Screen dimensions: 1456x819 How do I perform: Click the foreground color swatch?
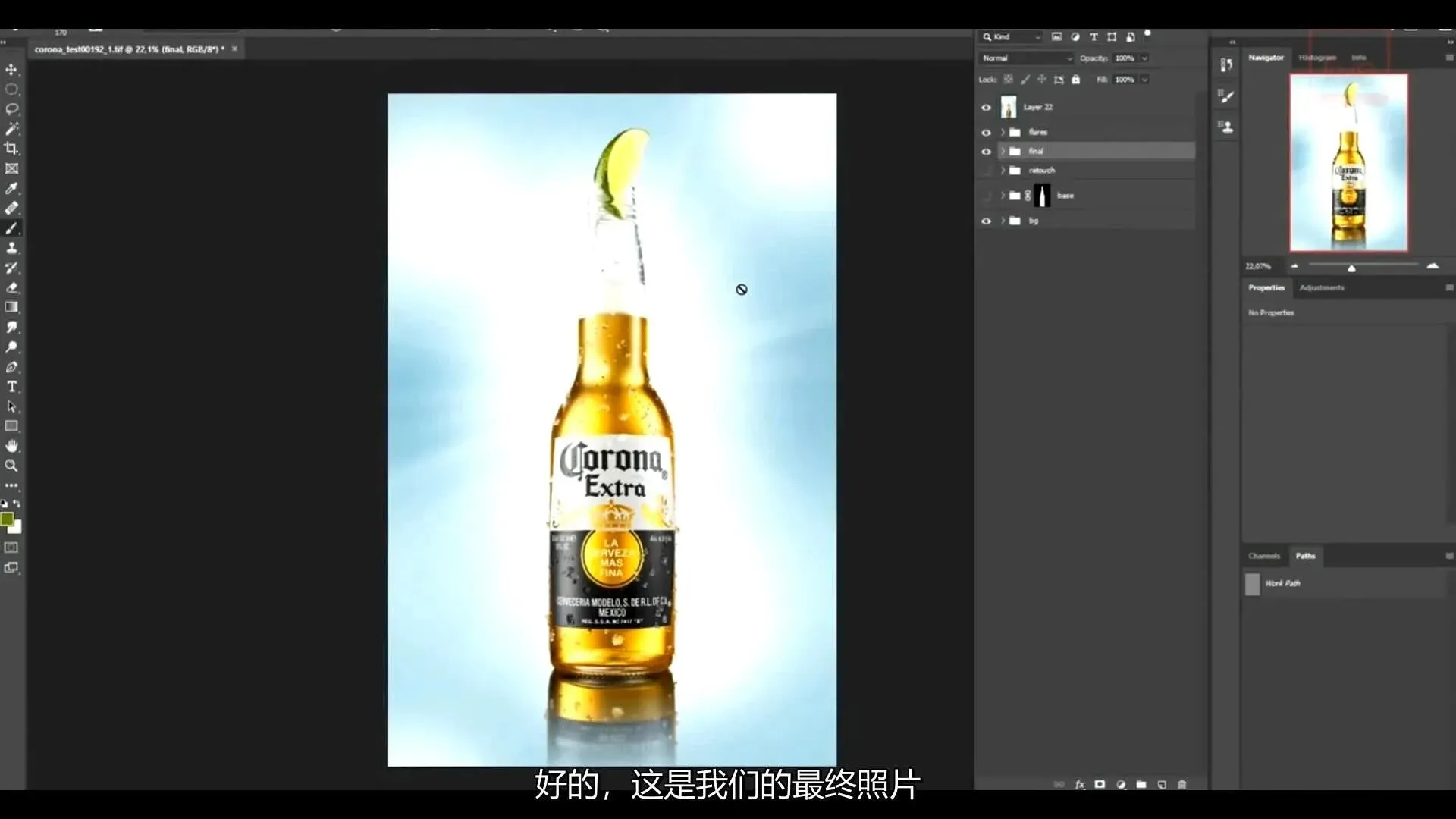point(7,519)
